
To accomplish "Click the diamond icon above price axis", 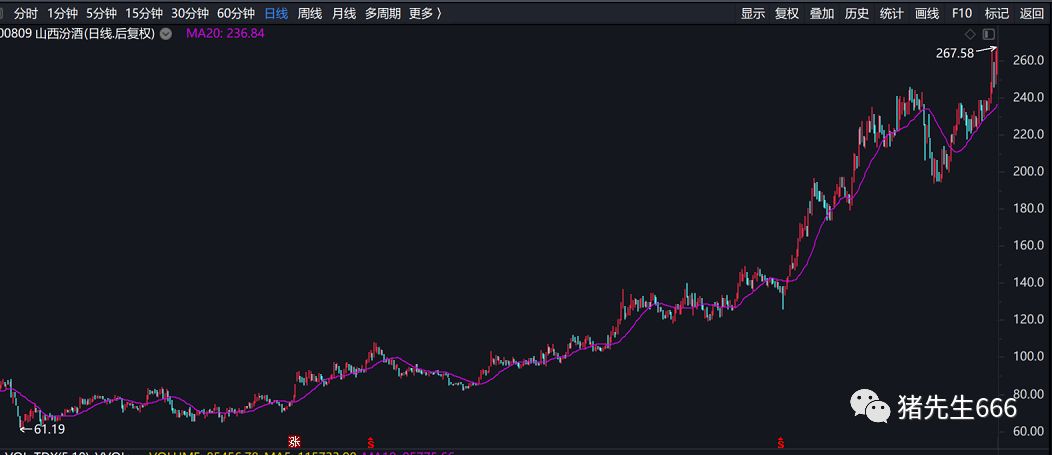I will tap(970, 34).
